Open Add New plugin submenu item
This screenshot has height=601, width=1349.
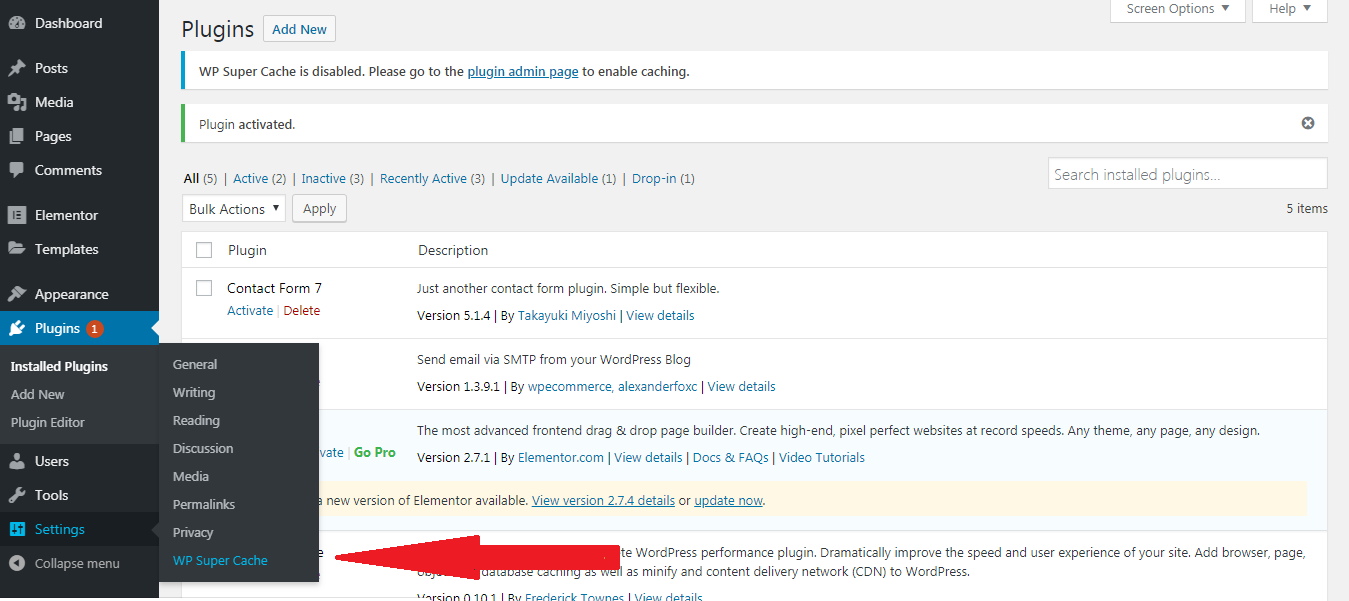pyautogui.click(x=38, y=394)
